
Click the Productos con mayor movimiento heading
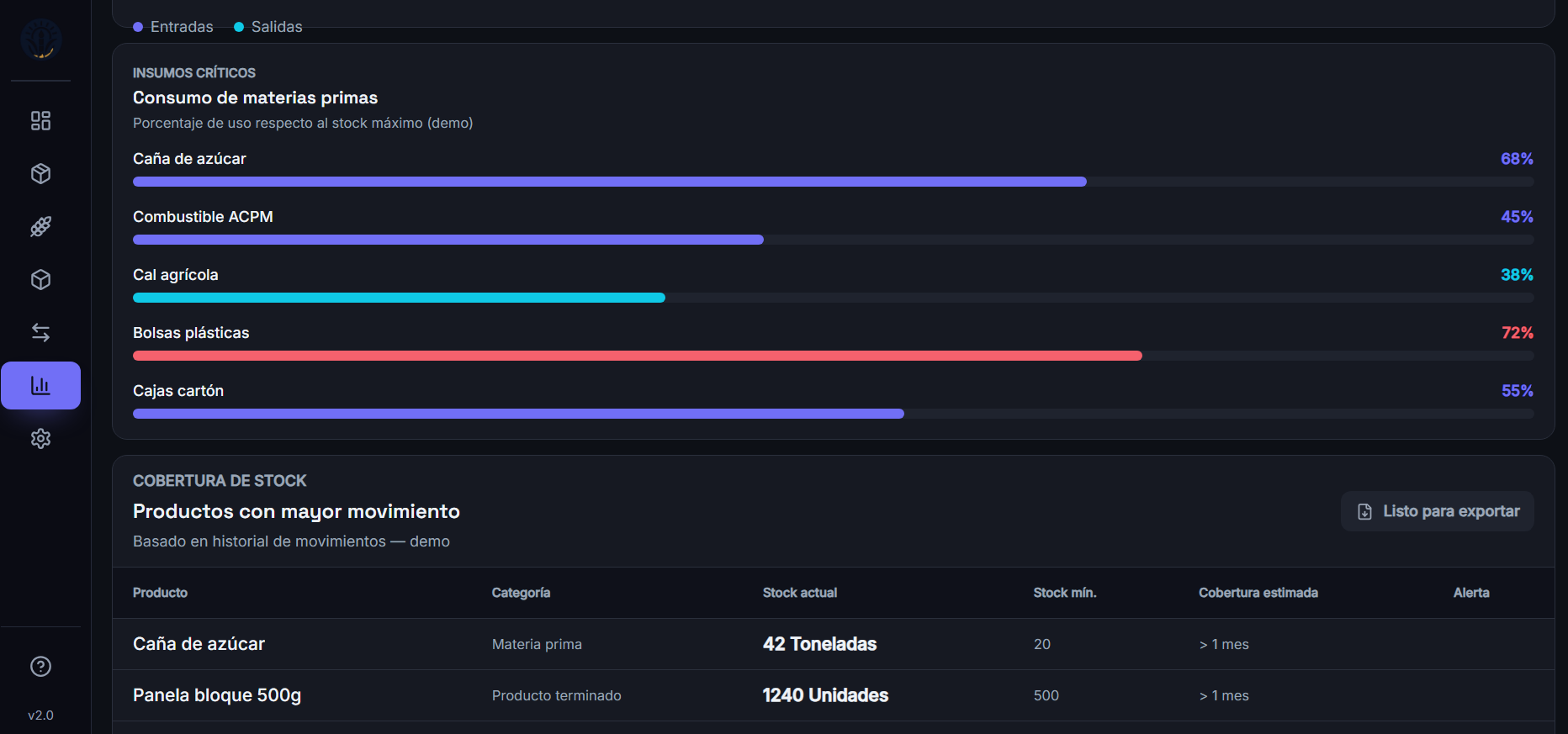coord(296,511)
